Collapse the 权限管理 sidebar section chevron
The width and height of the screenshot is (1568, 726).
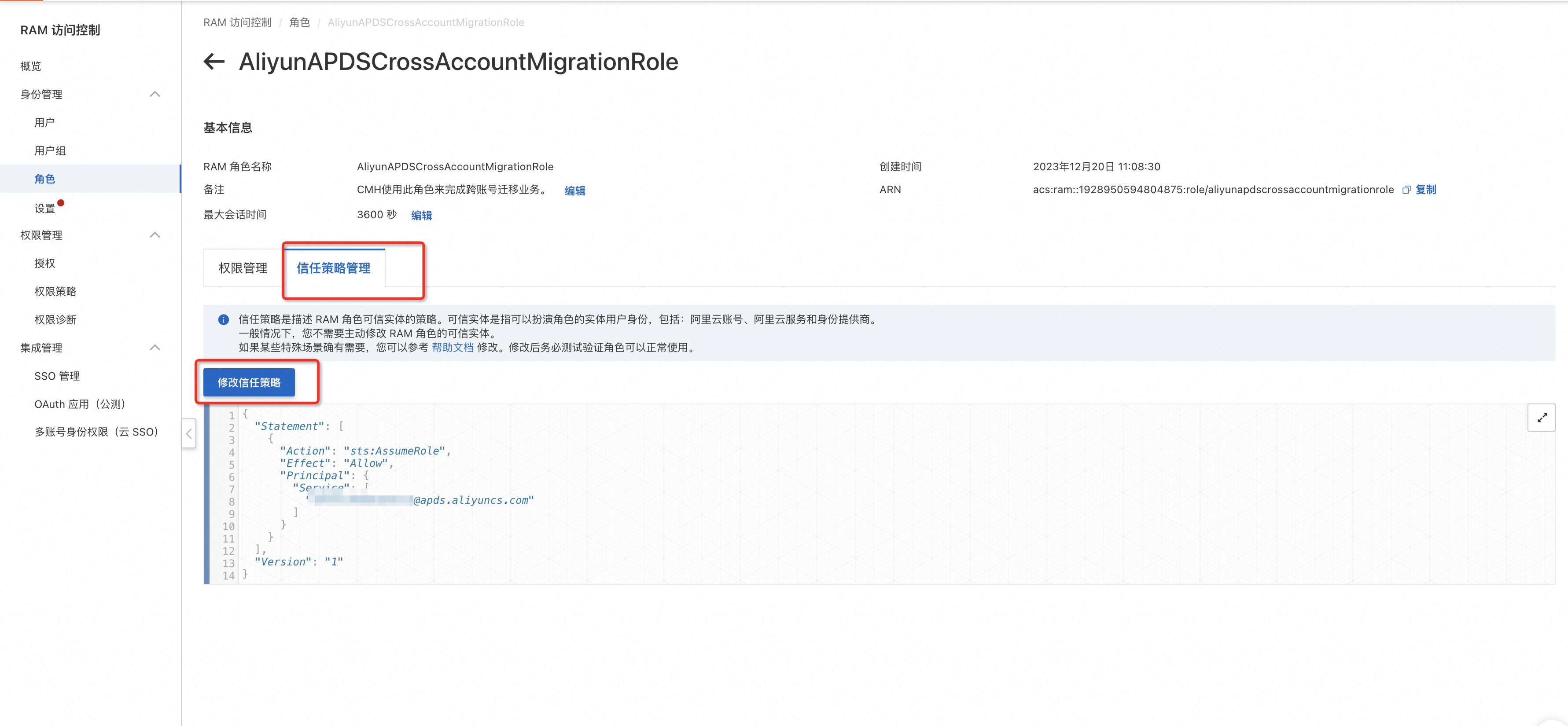tap(155, 235)
